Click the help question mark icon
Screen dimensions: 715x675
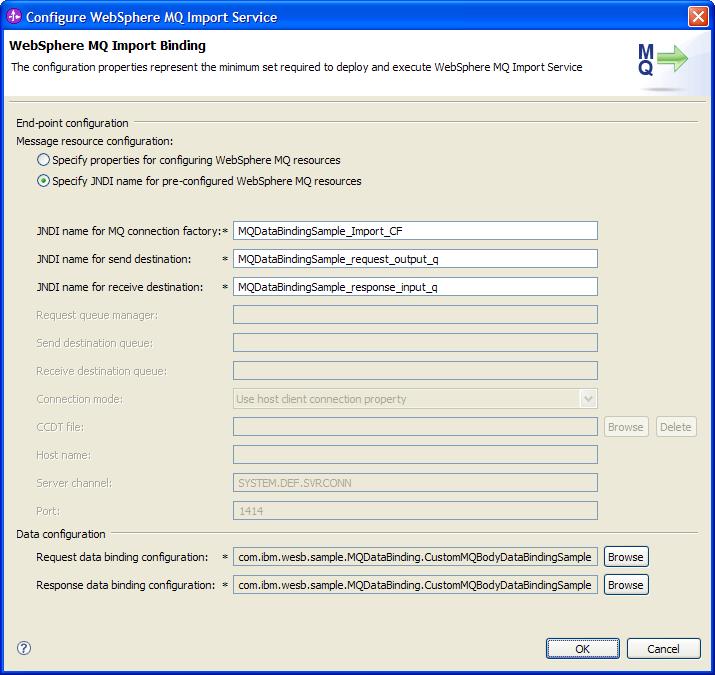click(24, 648)
